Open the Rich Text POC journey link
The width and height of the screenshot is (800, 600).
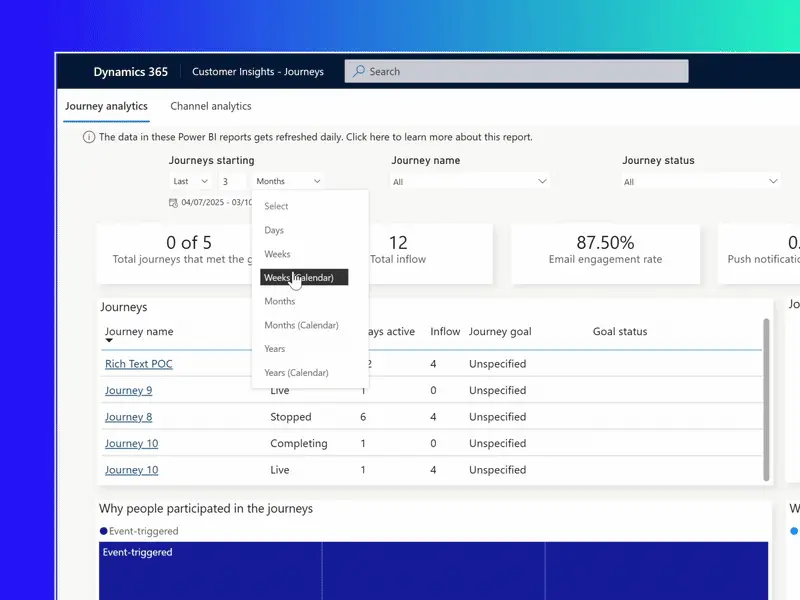(138, 364)
